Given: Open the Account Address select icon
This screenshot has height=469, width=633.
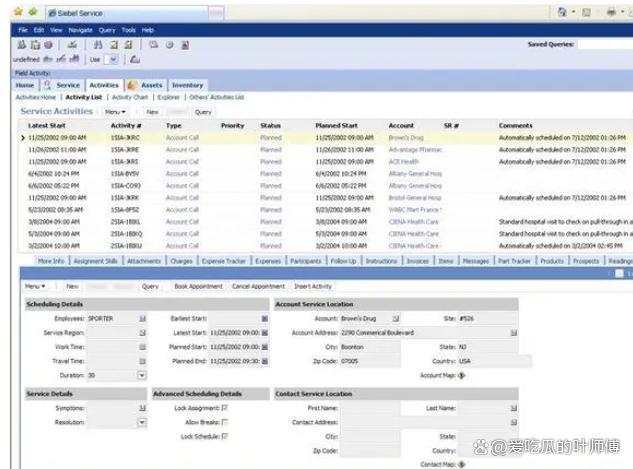Looking at the screenshot, I should [514, 333].
